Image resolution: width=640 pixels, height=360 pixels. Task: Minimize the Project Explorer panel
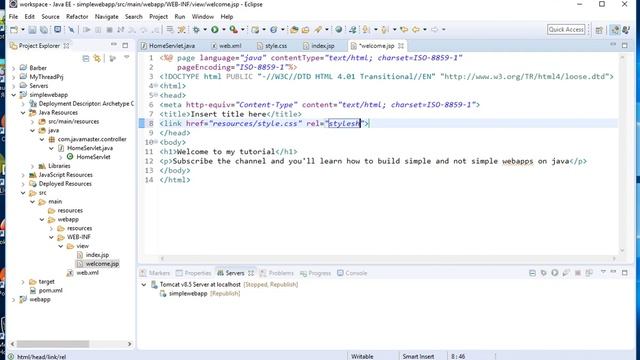pyautogui.click(x=114, y=45)
